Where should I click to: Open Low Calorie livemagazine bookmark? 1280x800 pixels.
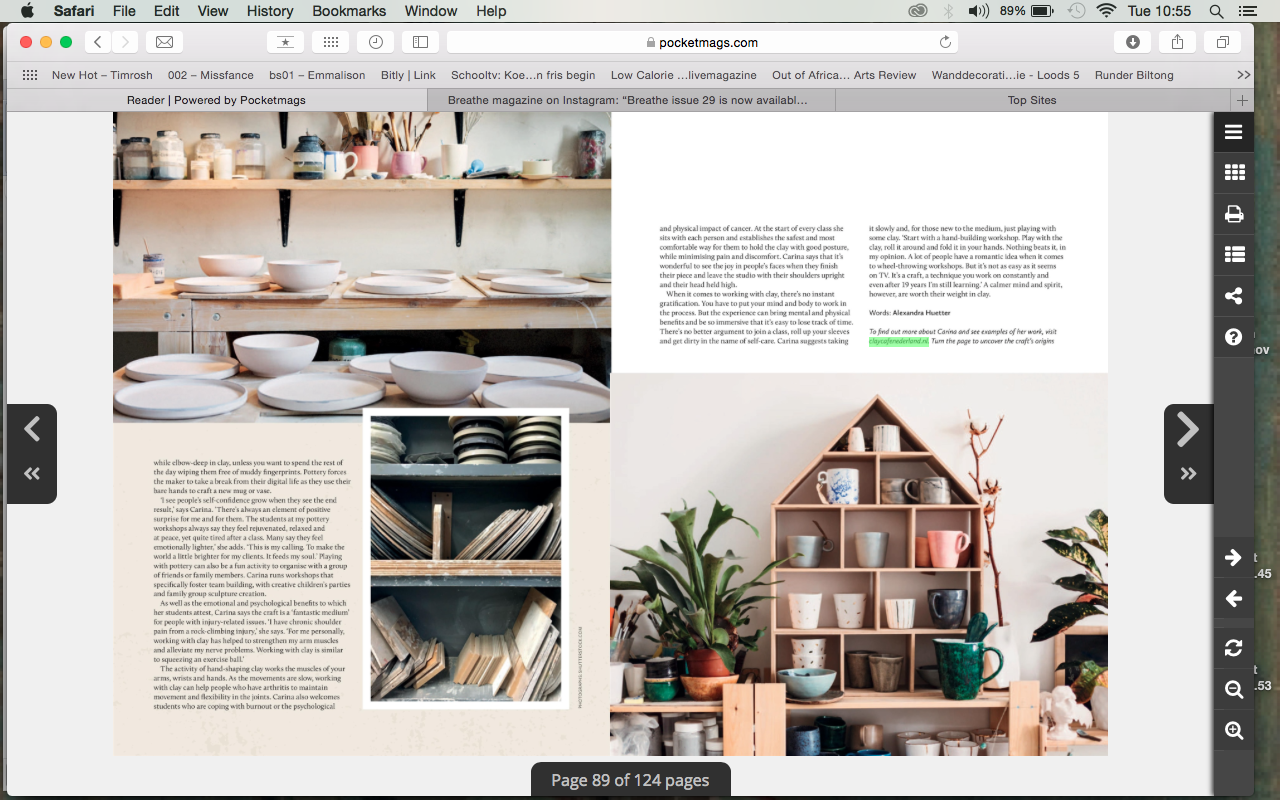pos(684,75)
